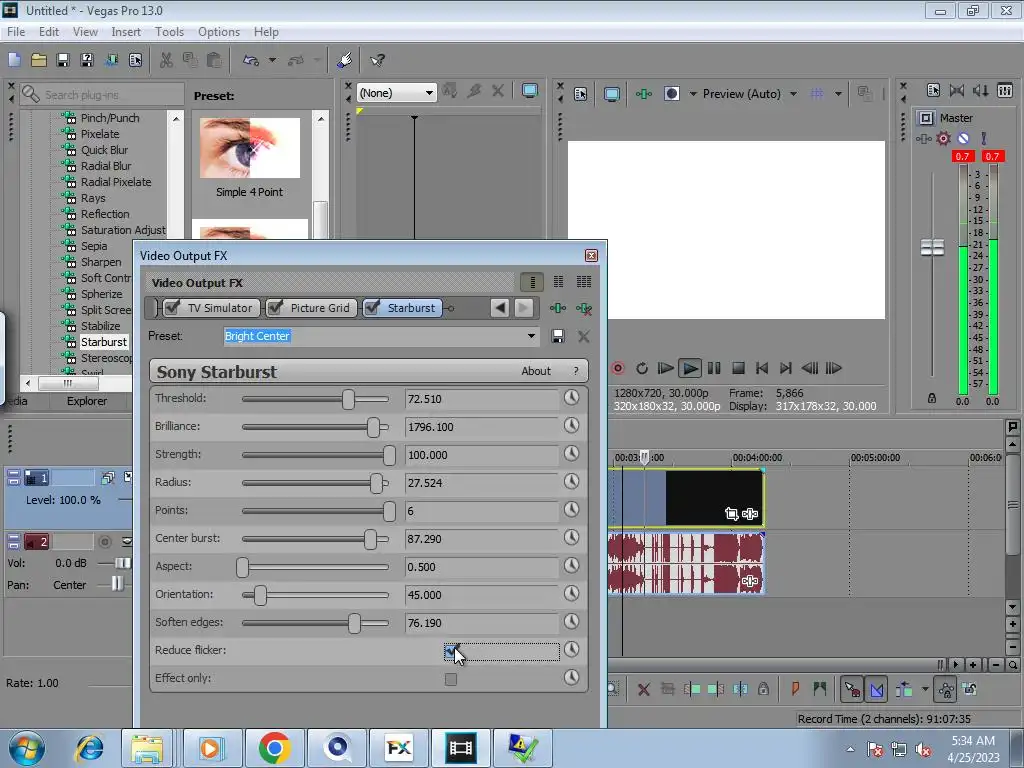Select Sepia in plug-in list

pos(94,246)
